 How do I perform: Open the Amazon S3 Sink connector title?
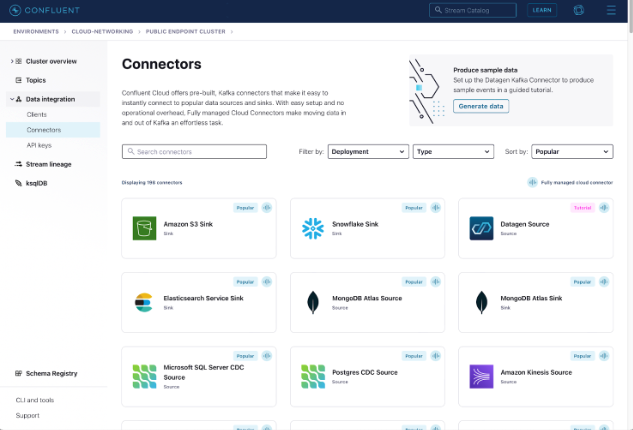coord(188,224)
